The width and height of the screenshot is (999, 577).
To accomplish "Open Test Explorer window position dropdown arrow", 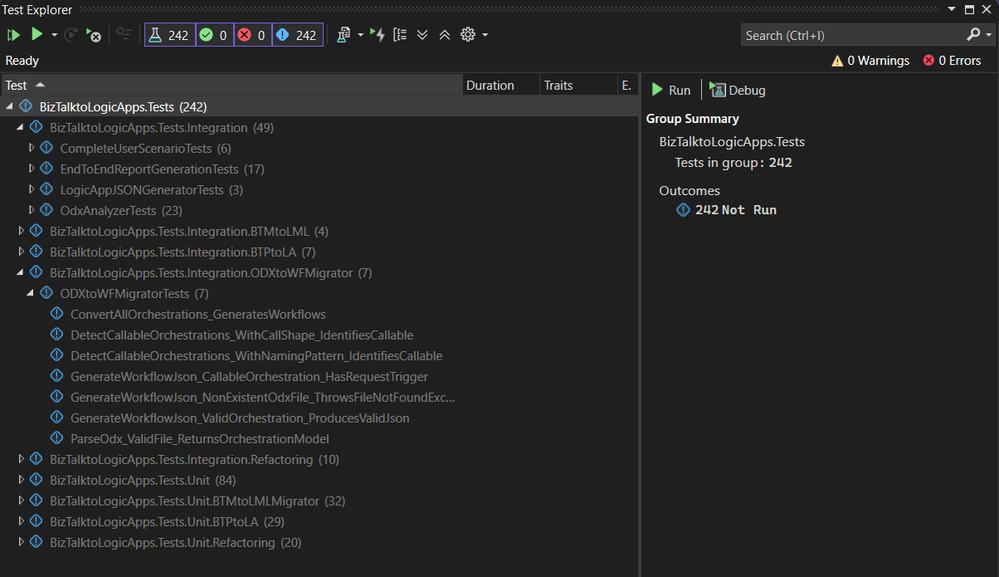I will point(951,10).
